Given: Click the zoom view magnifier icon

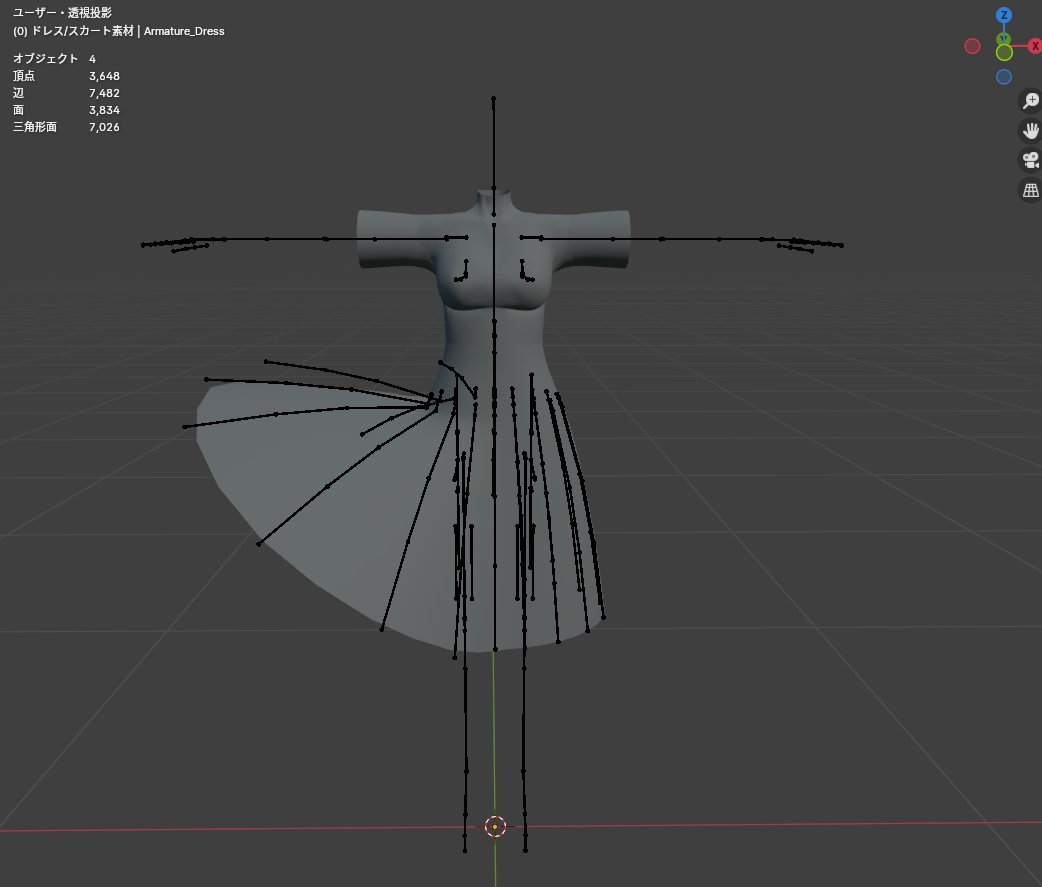Looking at the screenshot, I should pos(1031,100).
